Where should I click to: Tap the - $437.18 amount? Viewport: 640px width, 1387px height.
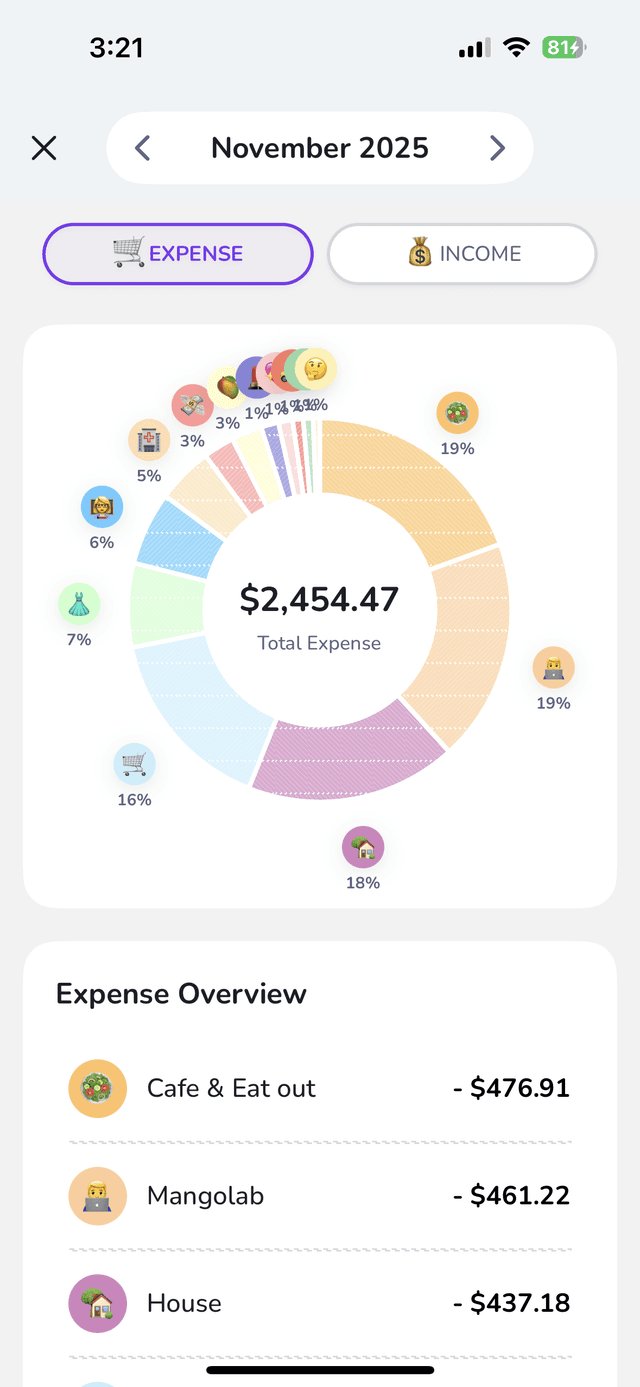[511, 1303]
